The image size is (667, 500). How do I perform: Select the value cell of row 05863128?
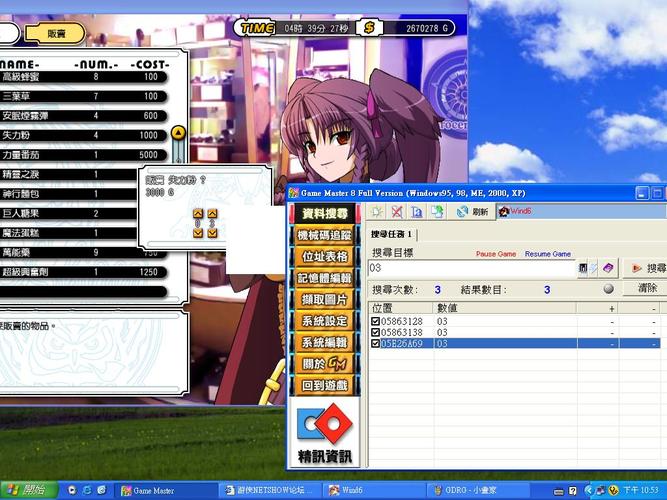coord(505,321)
